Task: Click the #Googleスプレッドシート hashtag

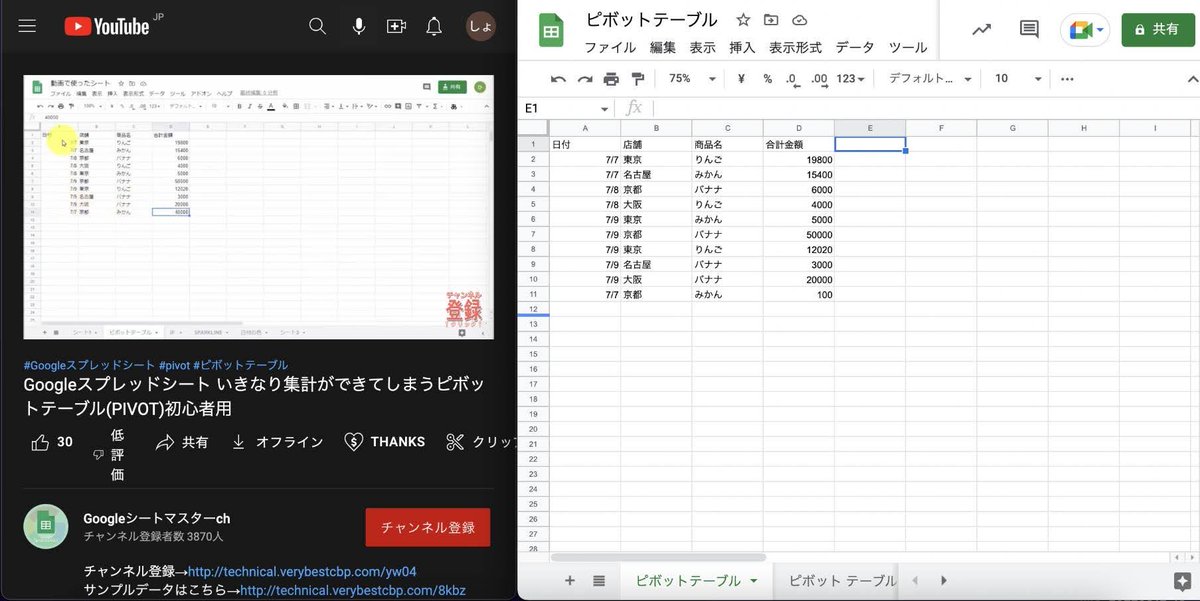Action: (89, 365)
